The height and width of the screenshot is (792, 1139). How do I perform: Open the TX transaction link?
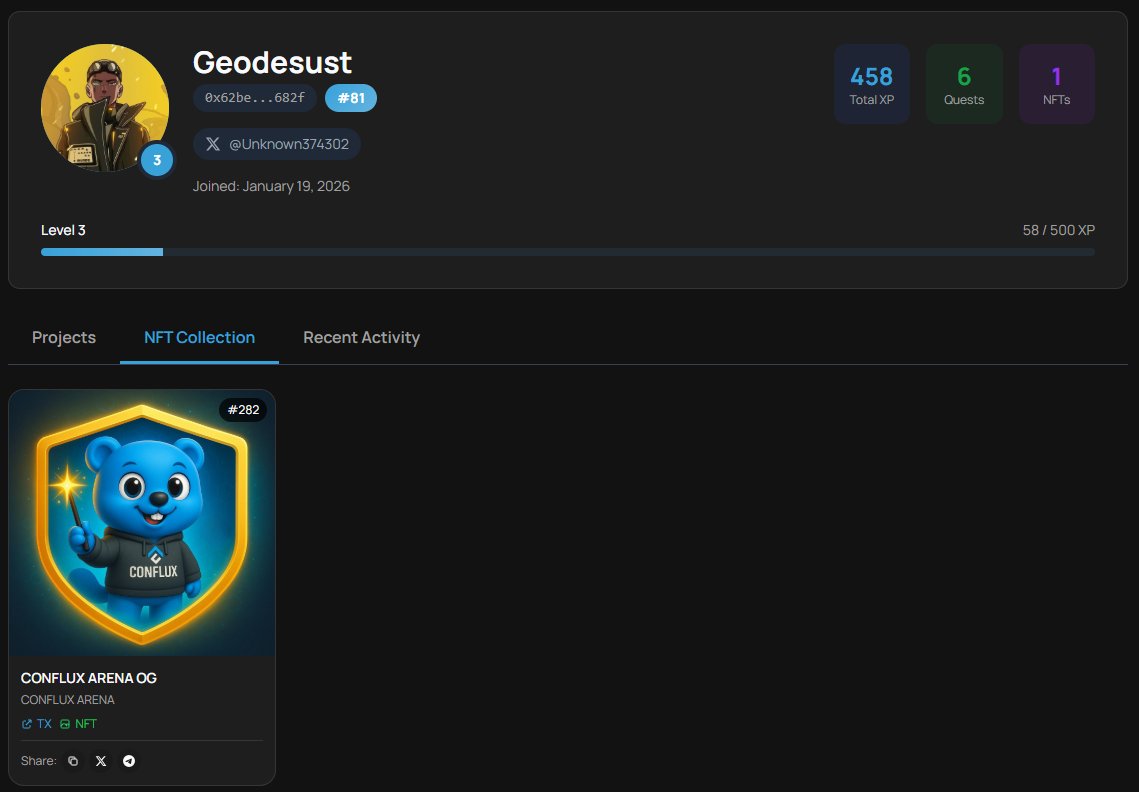[x=37, y=724]
